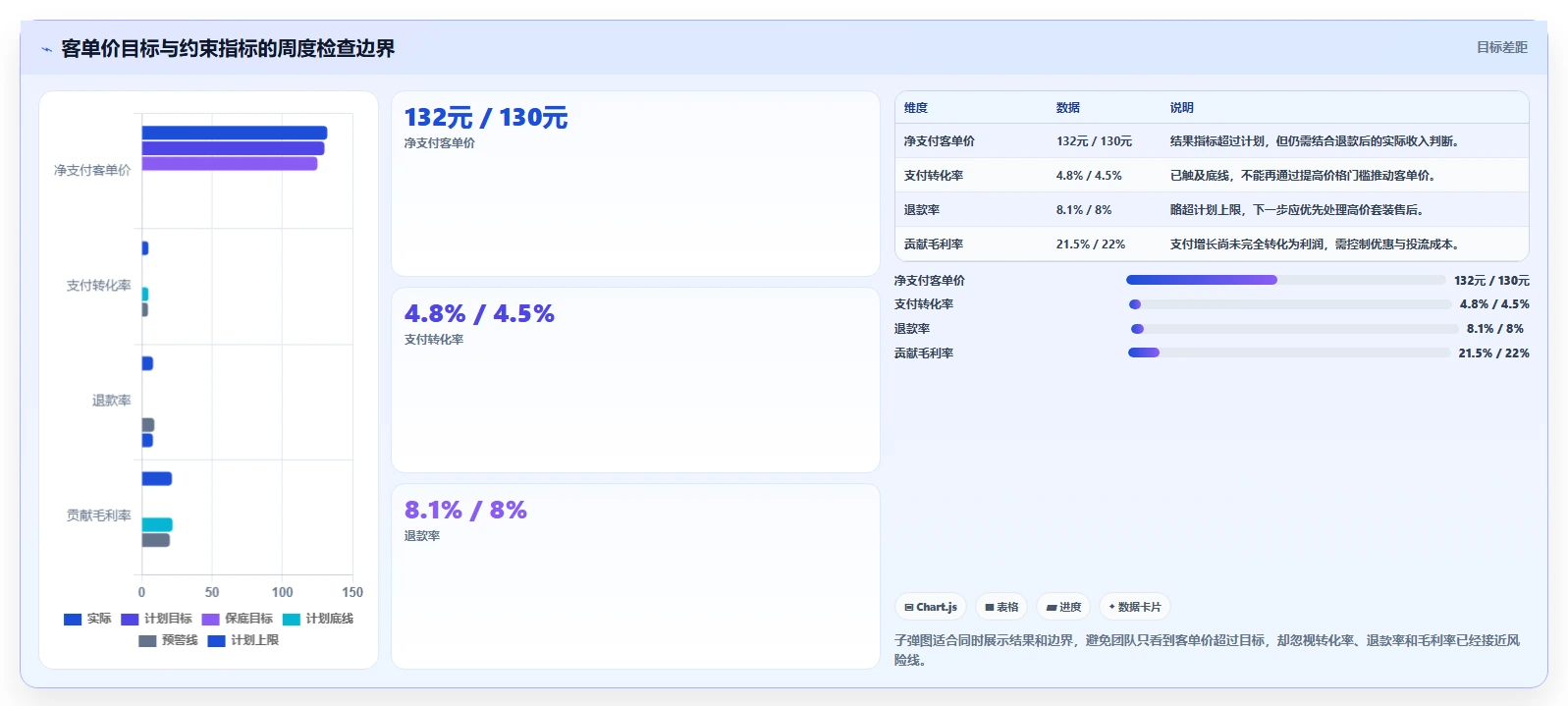Toggle the 预警线 legend series
This screenshot has height=706, width=1568.
pos(168,640)
